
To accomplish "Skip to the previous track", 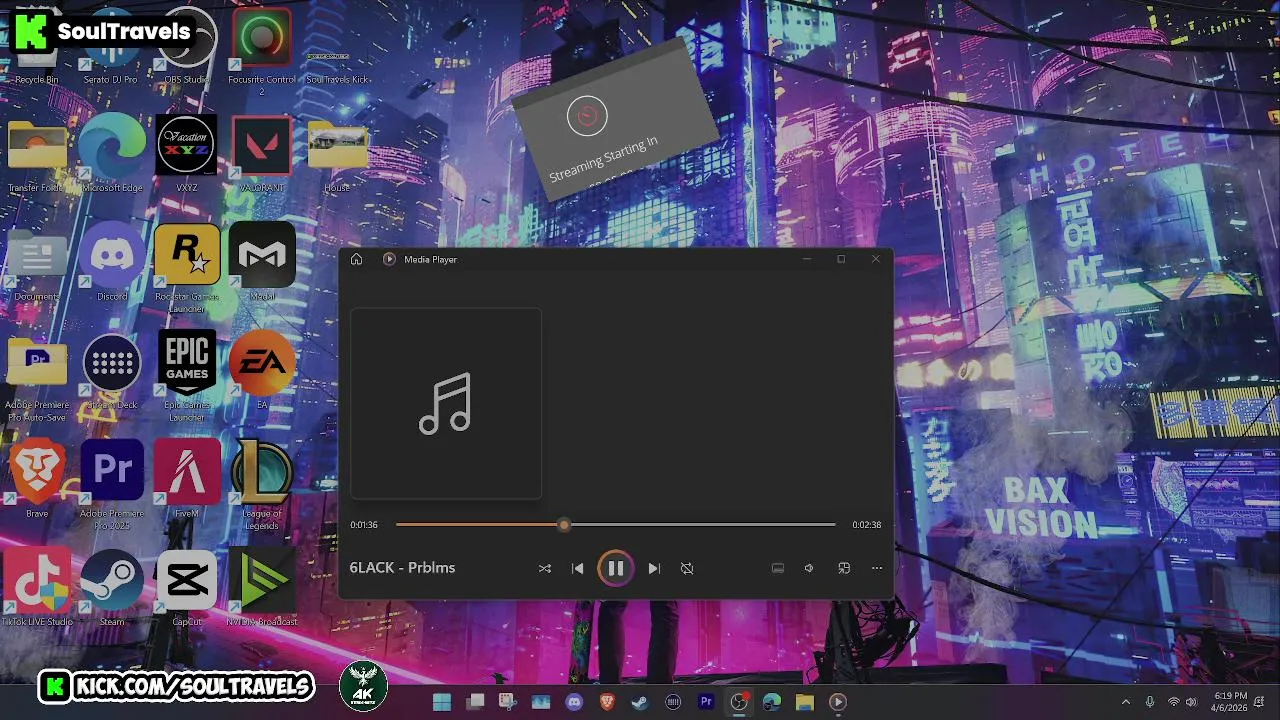I will tap(577, 568).
